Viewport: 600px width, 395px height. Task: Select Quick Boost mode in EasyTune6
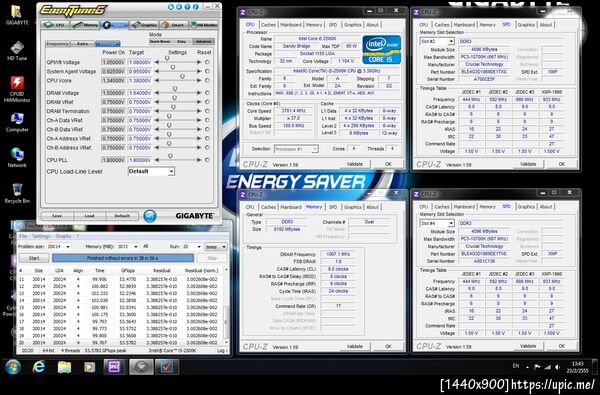point(160,41)
